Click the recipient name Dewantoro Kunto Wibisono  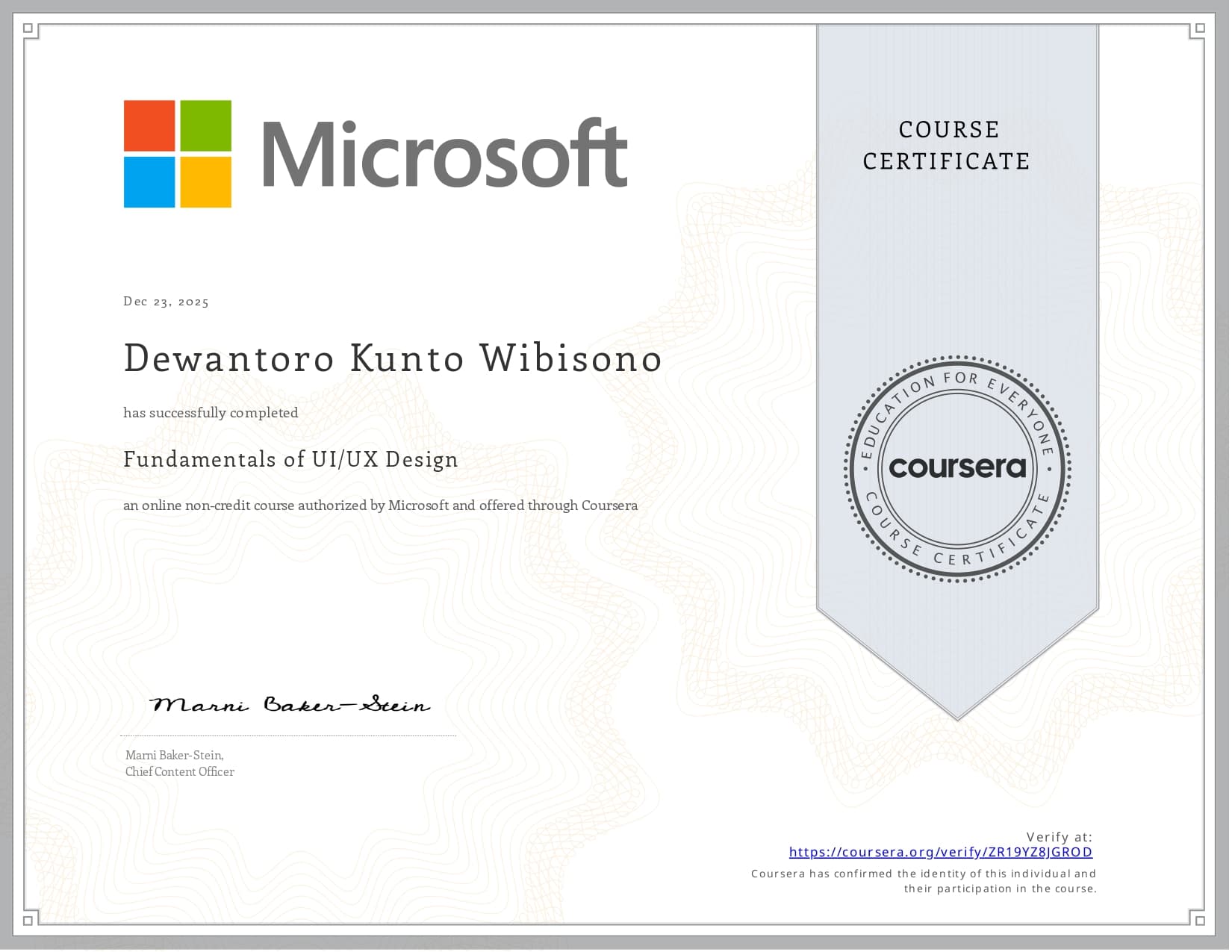(393, 358)
